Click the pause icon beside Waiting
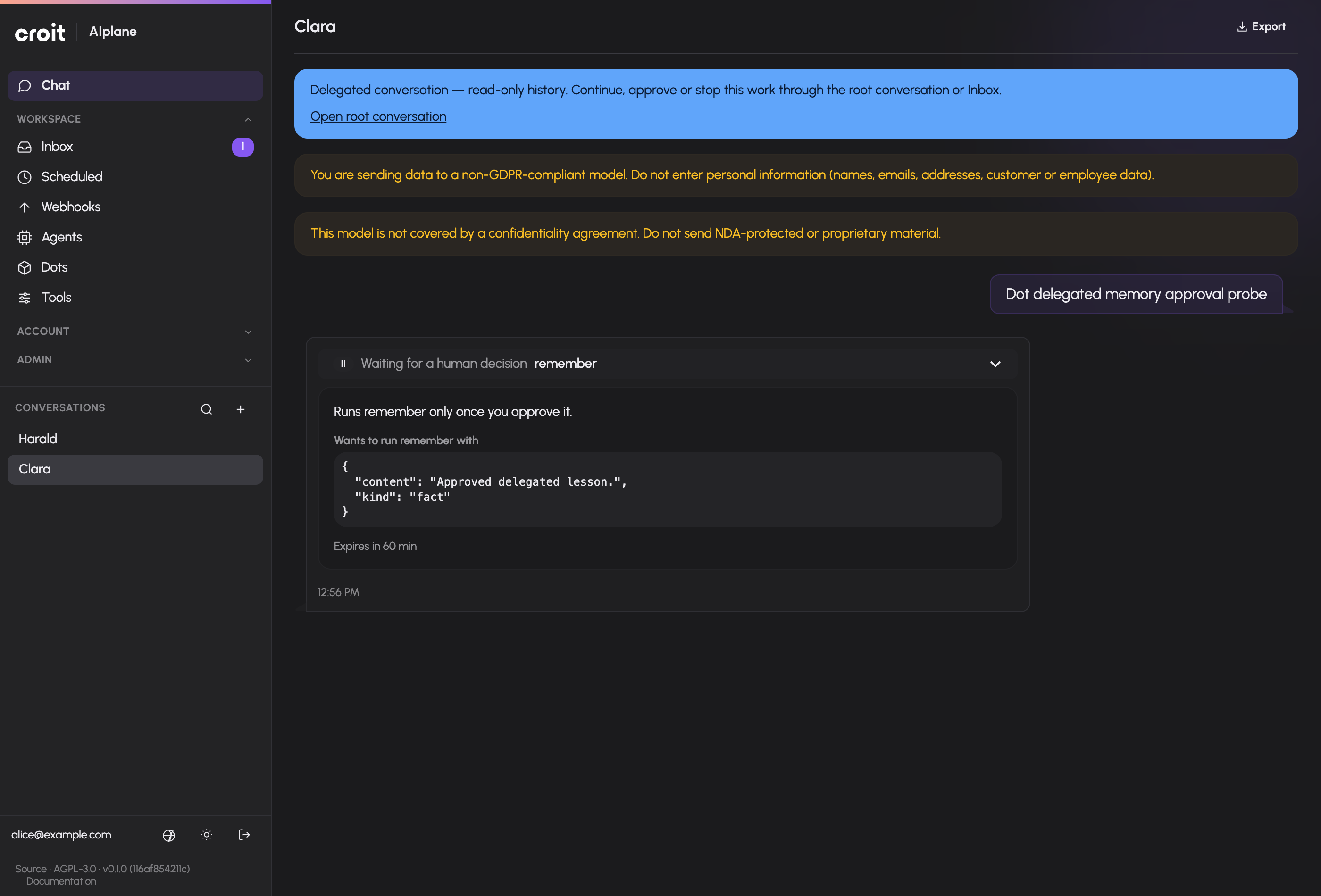Image resolution: width=1321 pixels, height=896 pixels. click(x=343, y=364)
